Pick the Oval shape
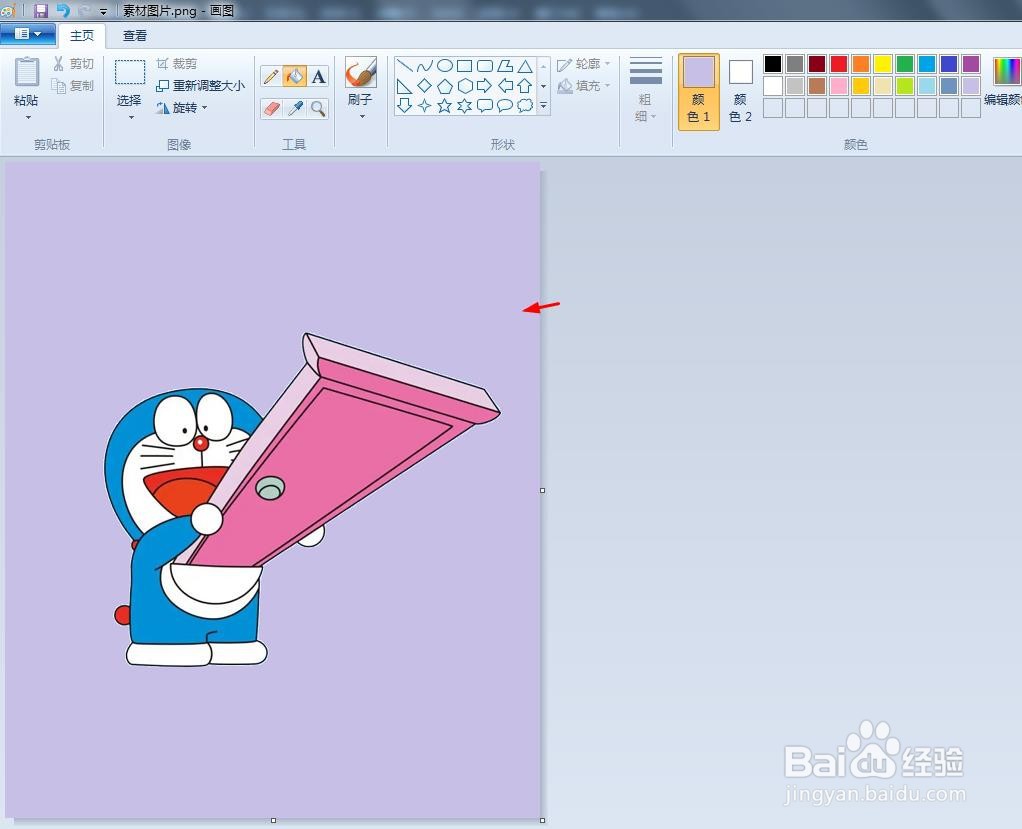 coord(445,66)
